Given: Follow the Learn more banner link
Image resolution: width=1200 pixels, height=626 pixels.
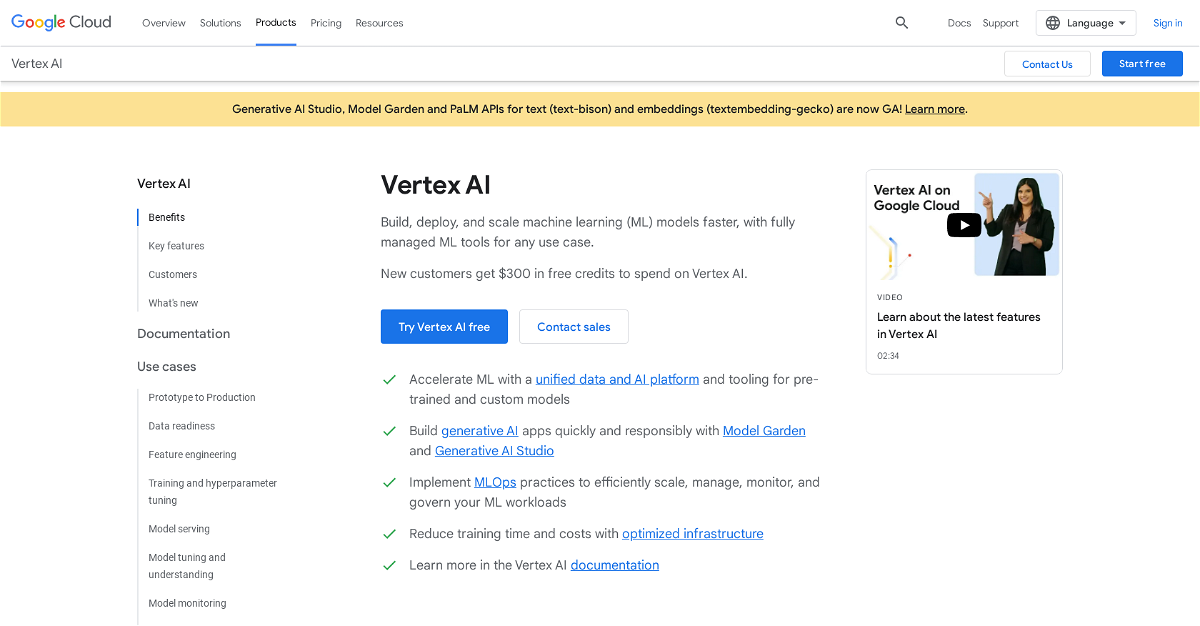Looking at the screenshot, I should click(934, 109).
